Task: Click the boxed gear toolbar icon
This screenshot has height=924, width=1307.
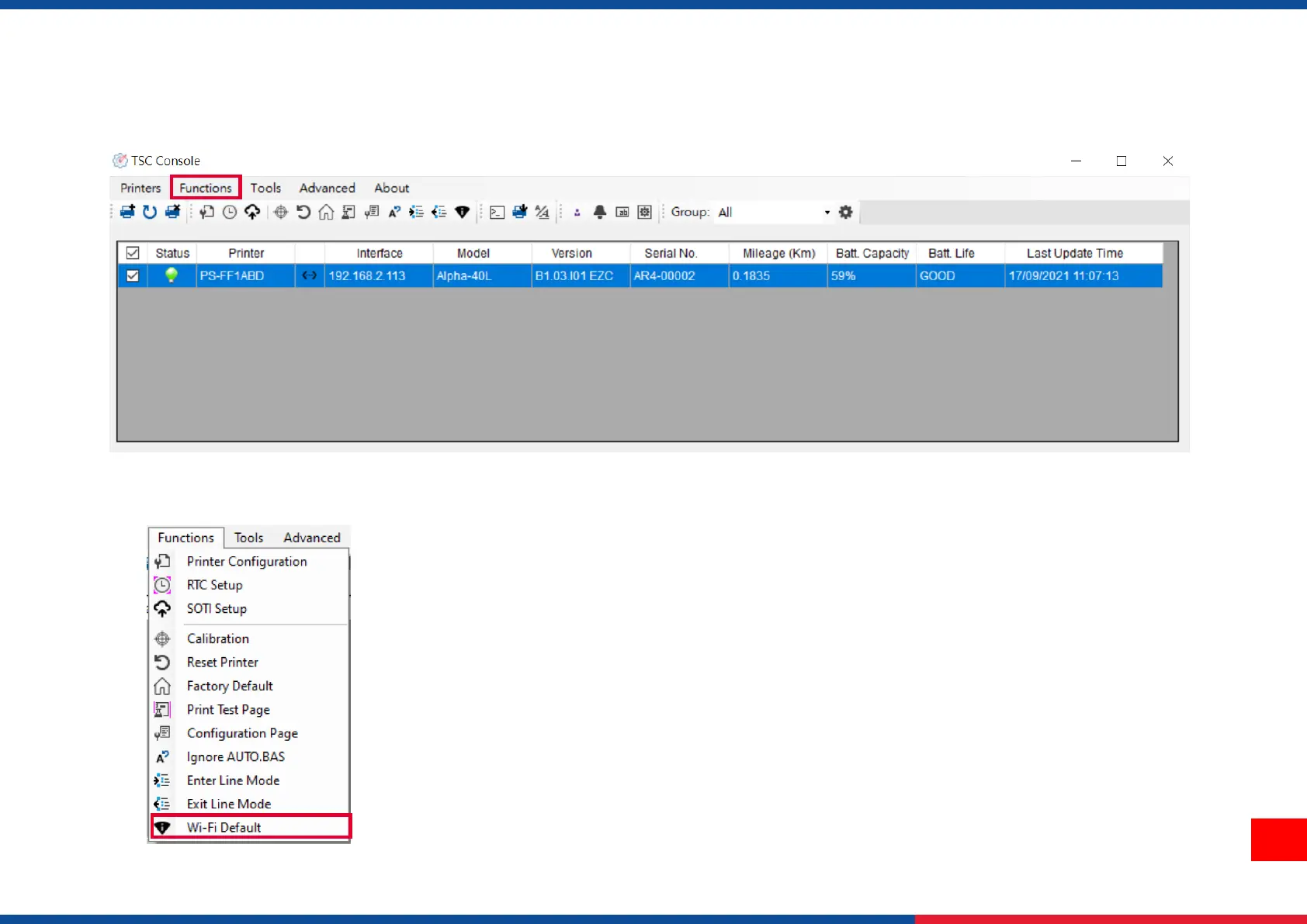Action: click(645, 212)
